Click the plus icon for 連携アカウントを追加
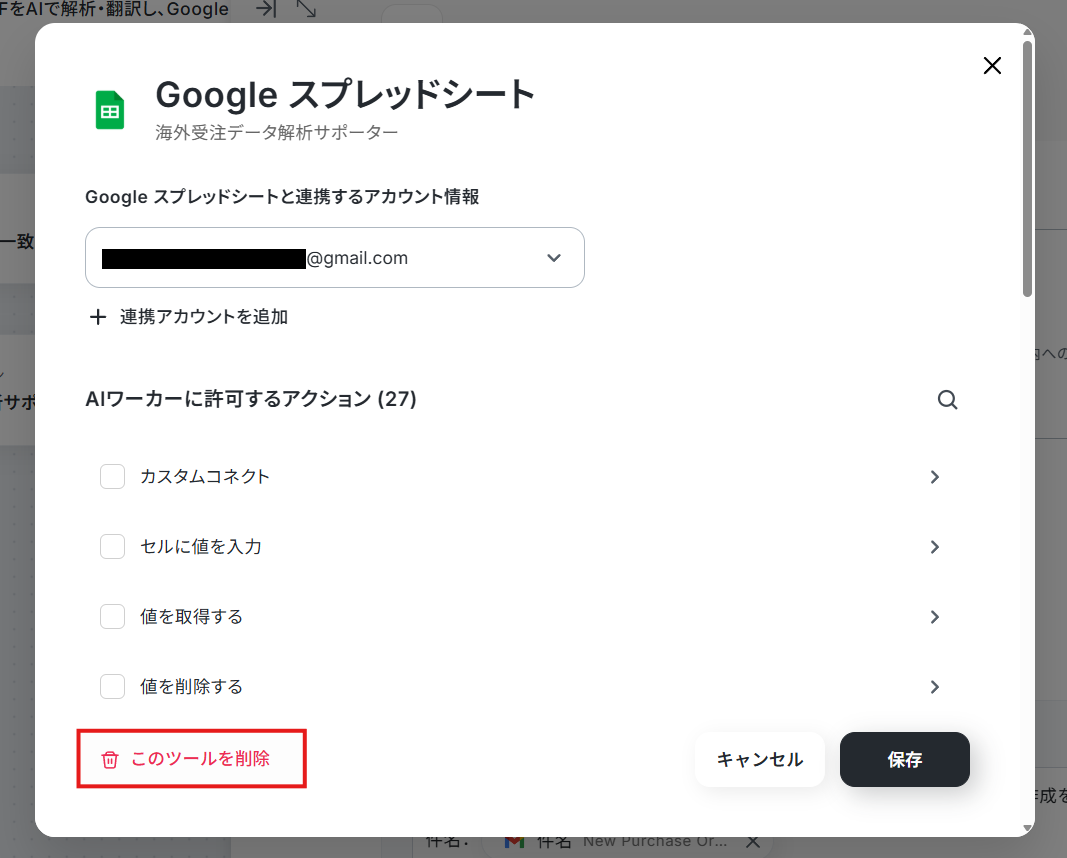The height and width of the screenshot is (858, 1067). (x=98, y=317)
